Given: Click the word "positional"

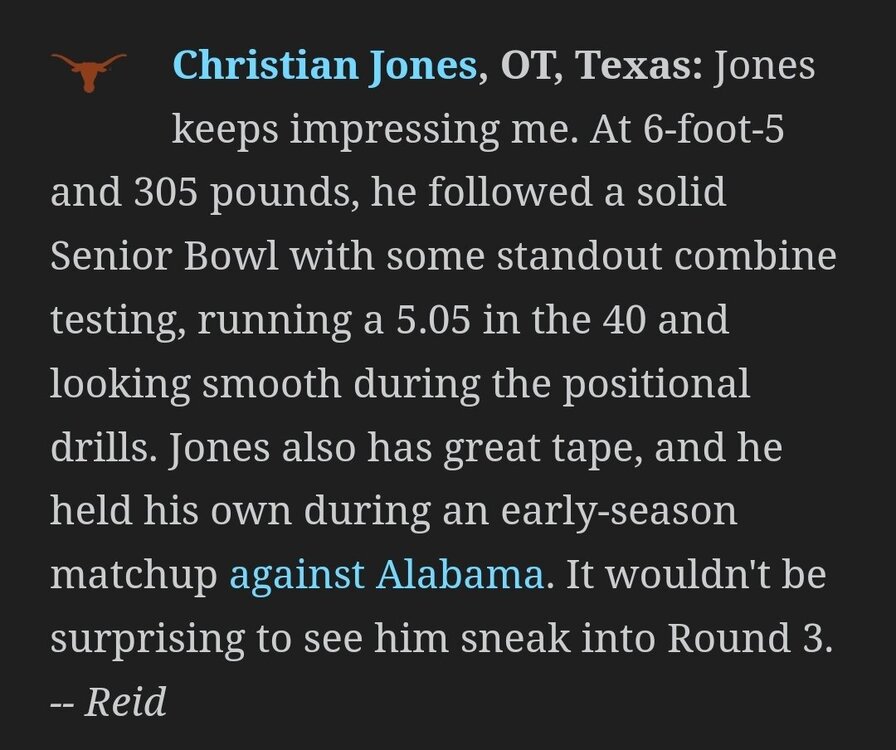Looking at the screenshot, I should pos(650,384).
